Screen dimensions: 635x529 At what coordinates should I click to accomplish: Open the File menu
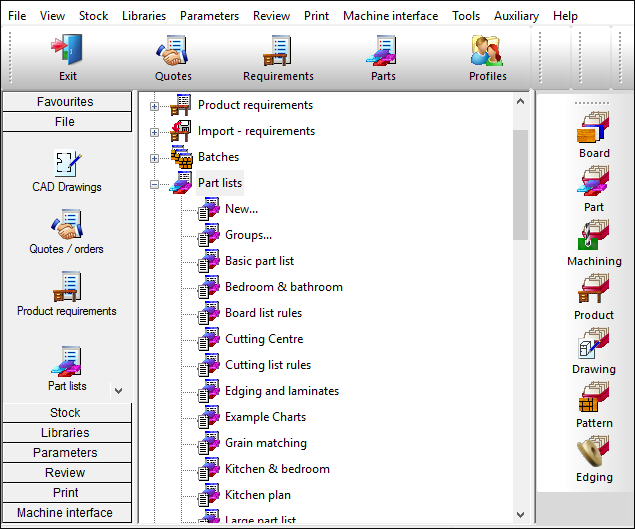[x=17, y=16]
